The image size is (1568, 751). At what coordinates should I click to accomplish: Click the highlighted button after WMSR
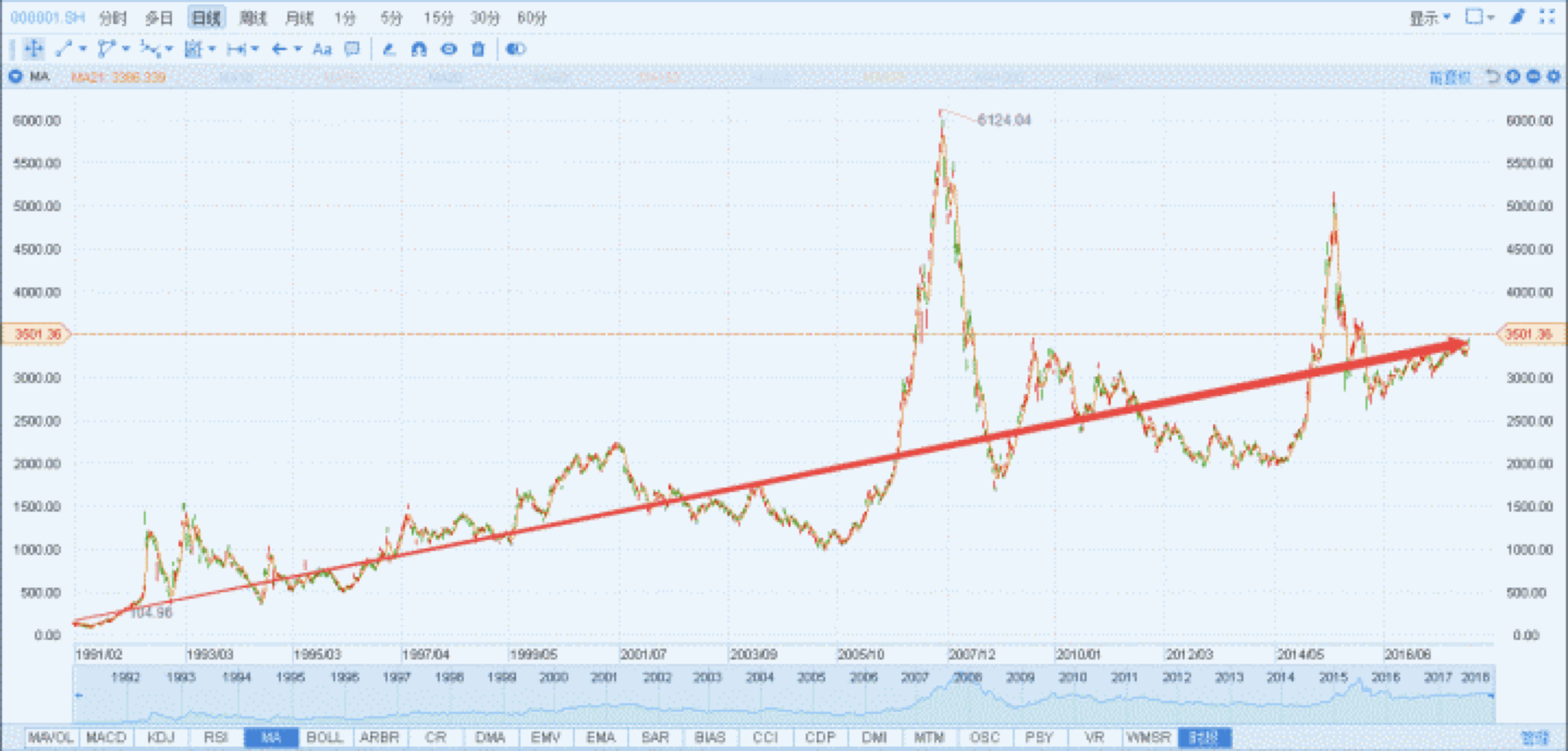coord(1205,737)
